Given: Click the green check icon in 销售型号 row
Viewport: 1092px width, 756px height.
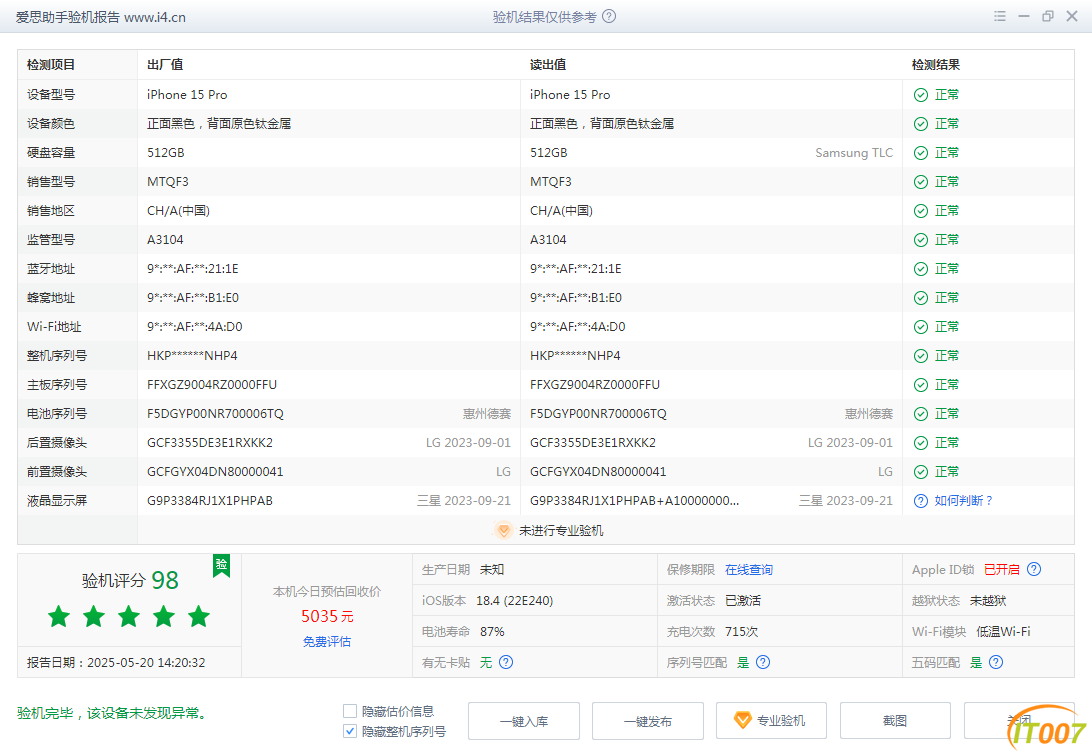Looking at the screenshot, I should 921,182.
